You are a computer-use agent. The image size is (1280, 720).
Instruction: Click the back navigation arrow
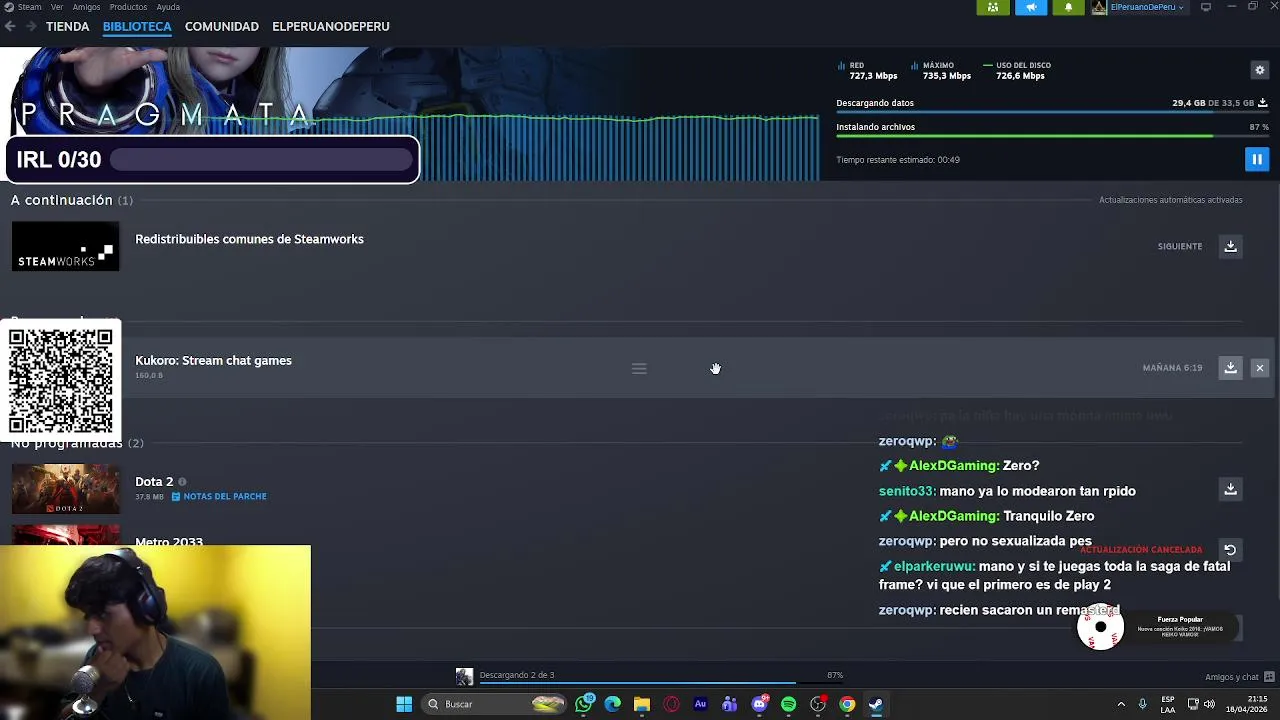pos(10,27)
